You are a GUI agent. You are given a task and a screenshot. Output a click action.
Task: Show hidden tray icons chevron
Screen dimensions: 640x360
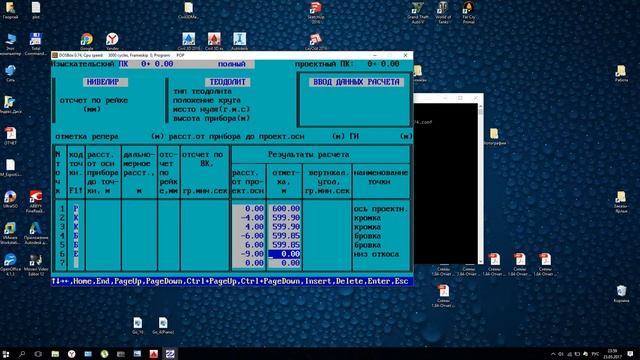pyautogui.click(x=553, y=354)
